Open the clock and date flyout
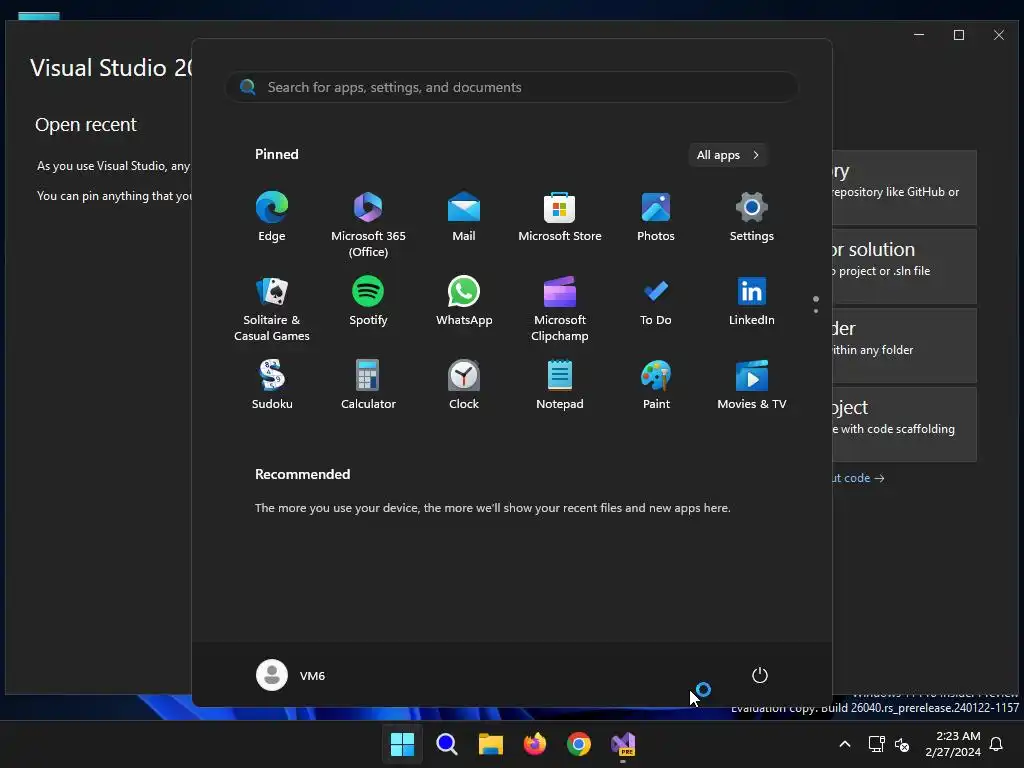Screen dimensions: 1024x768 (953, 744)
